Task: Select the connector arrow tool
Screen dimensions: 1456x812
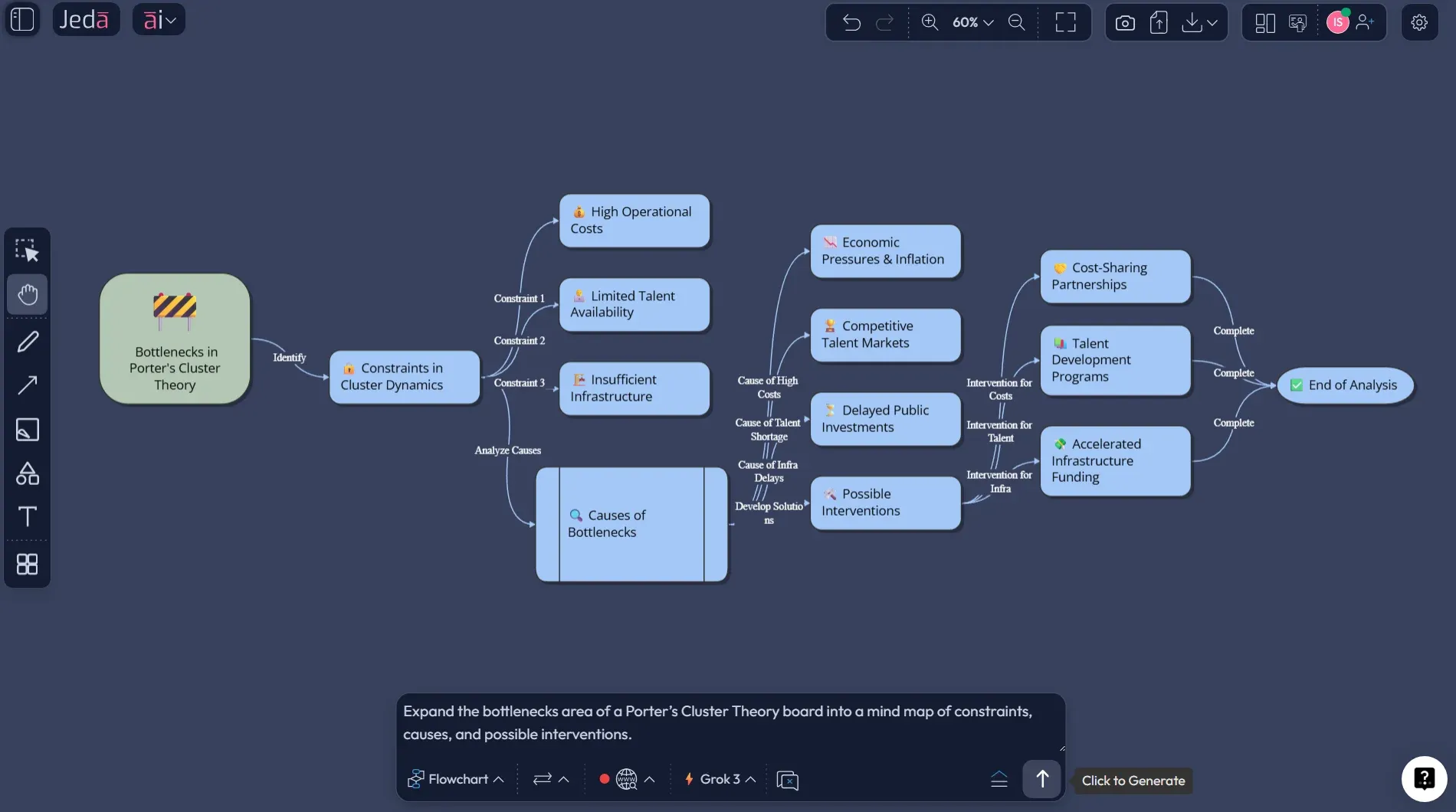Action: coord(28,385)
